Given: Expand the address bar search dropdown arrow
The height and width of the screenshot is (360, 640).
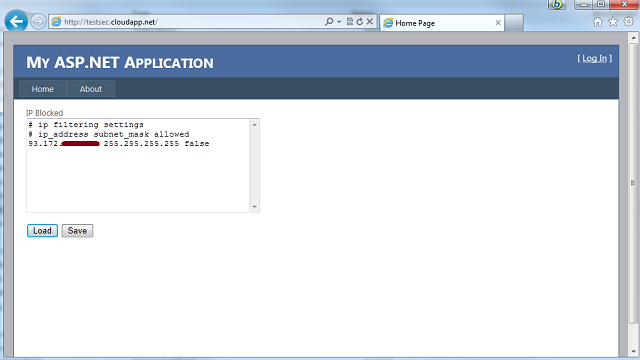Looking at the screenshot, I should tap(339, 22).
